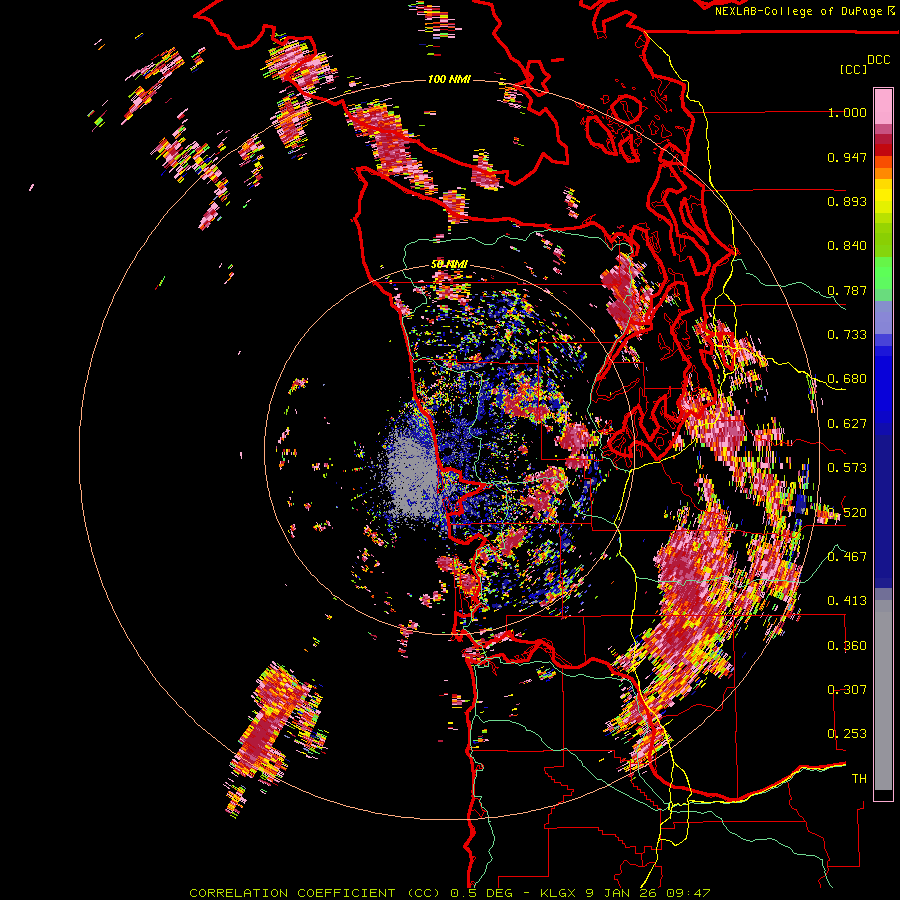900x900 pixels.
Task: Pick the yellow color bar segment
Action: pyautogui.click(x=883, y=196)
